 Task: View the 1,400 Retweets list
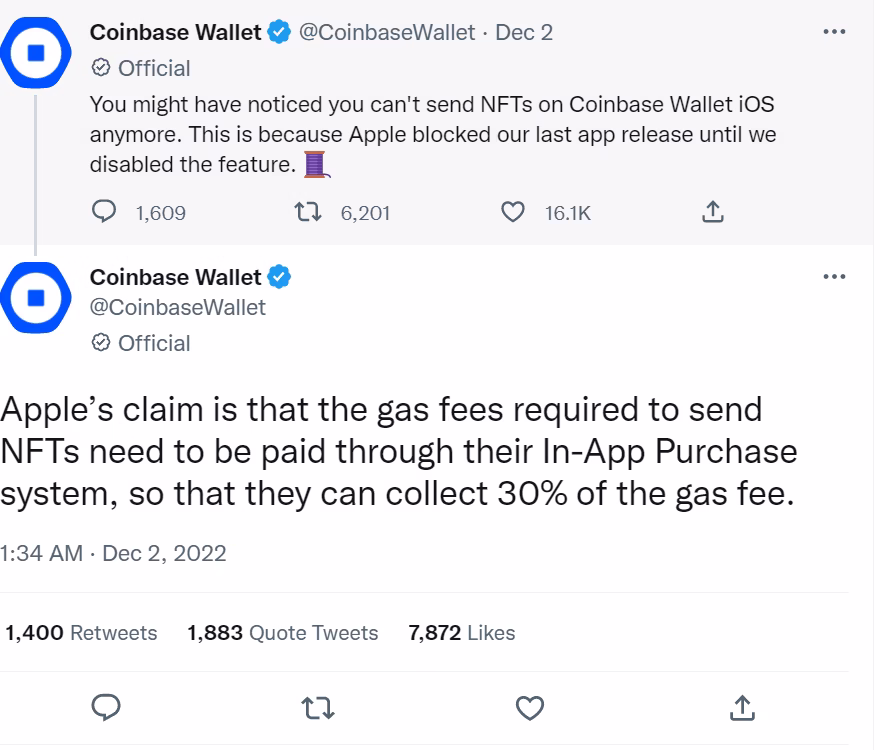pyautogui.click(x=81, y=633)
